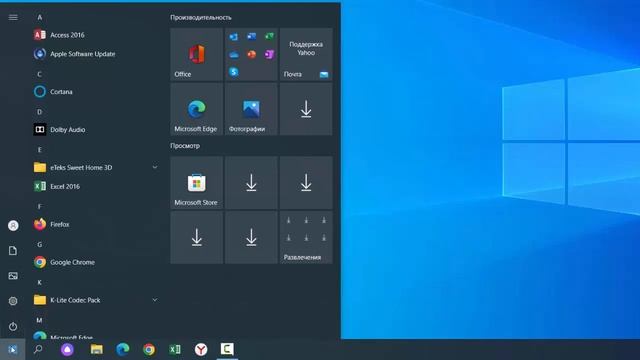Jump to the letter D index header
The width and height of the screenshot is (640, 360).
point(40,112)
